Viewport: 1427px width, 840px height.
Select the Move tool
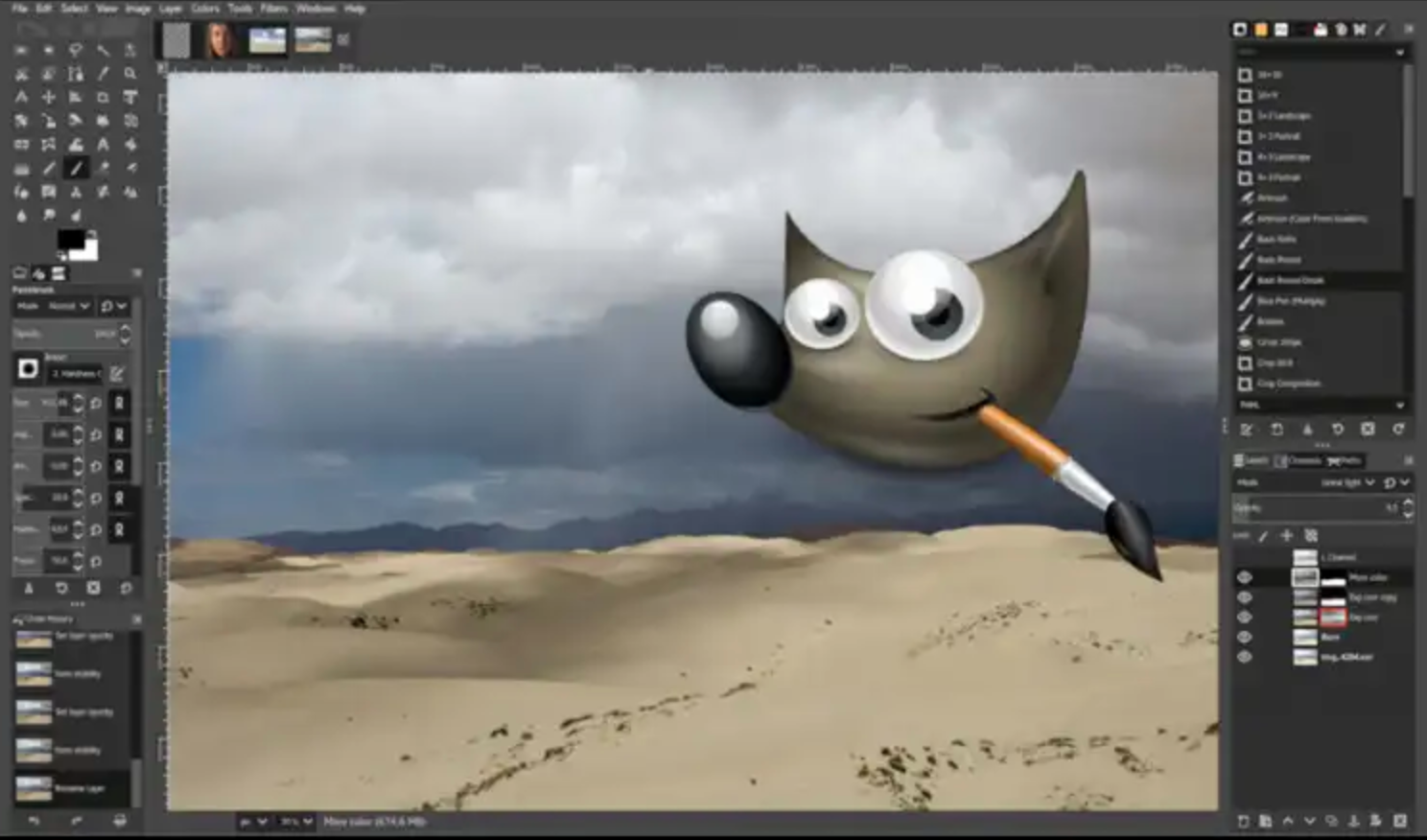[50, 96]
